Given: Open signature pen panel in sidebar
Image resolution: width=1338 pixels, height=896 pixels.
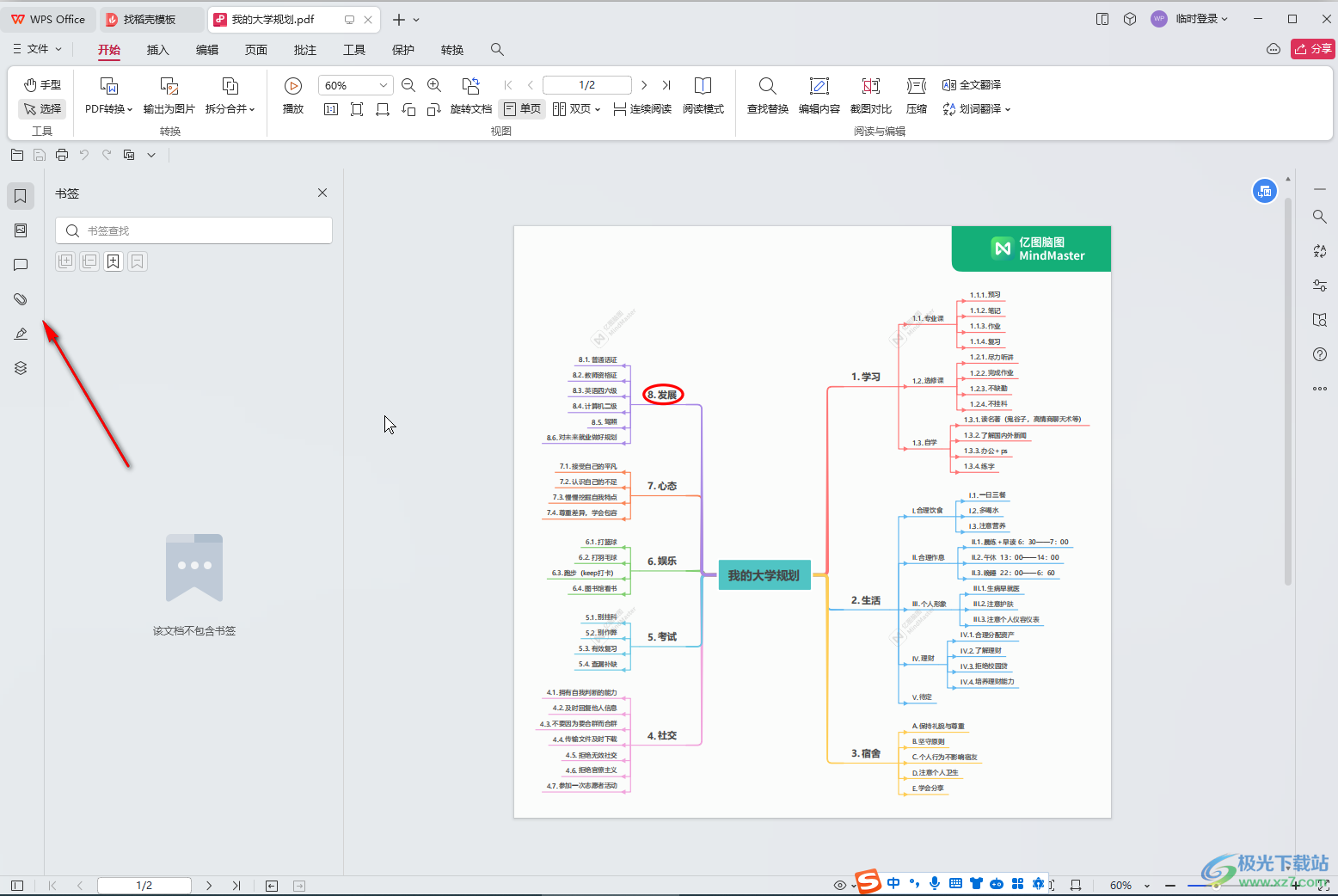Looking at the screenshot, I should [x=21, y=334].
